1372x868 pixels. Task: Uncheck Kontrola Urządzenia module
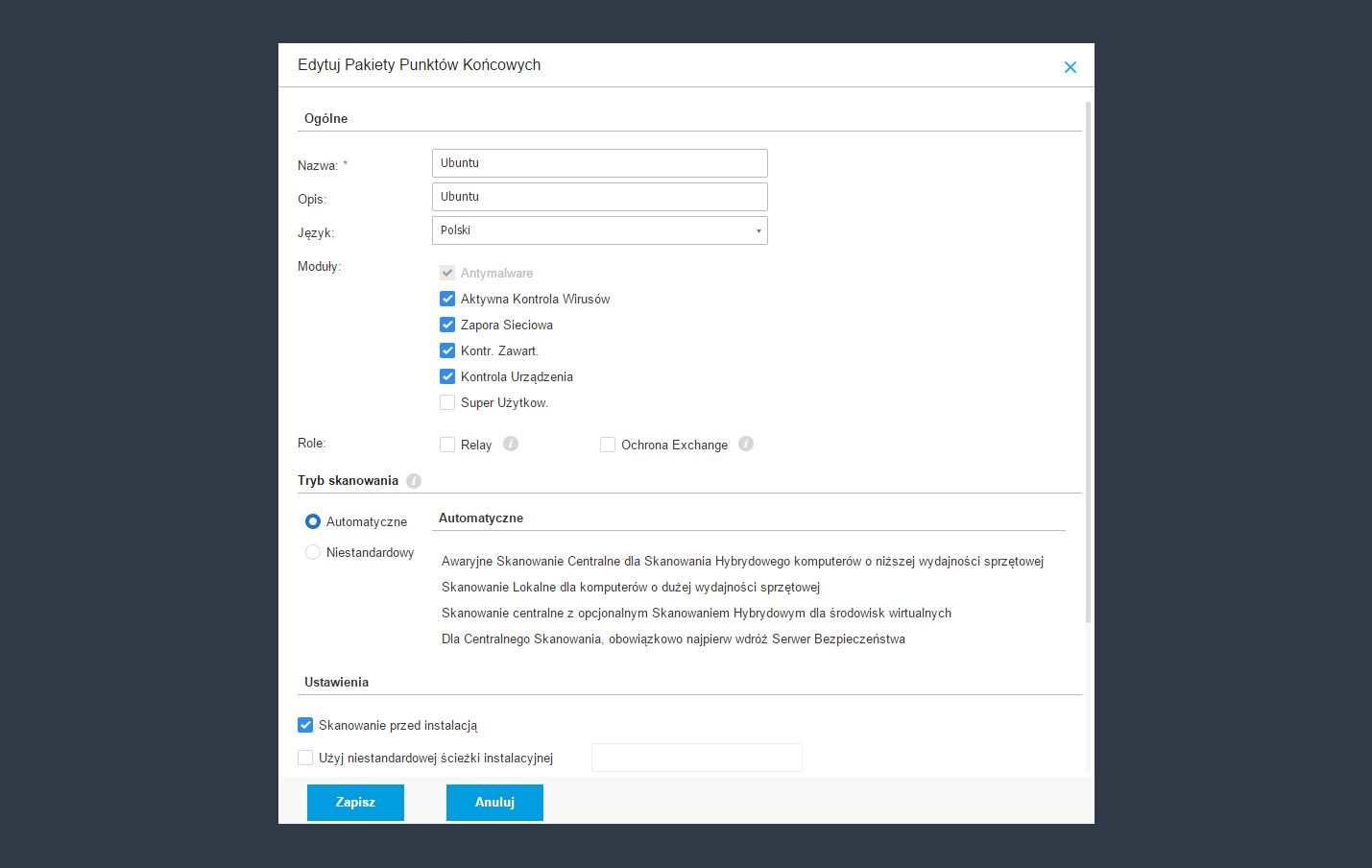[x=447, y=376]
